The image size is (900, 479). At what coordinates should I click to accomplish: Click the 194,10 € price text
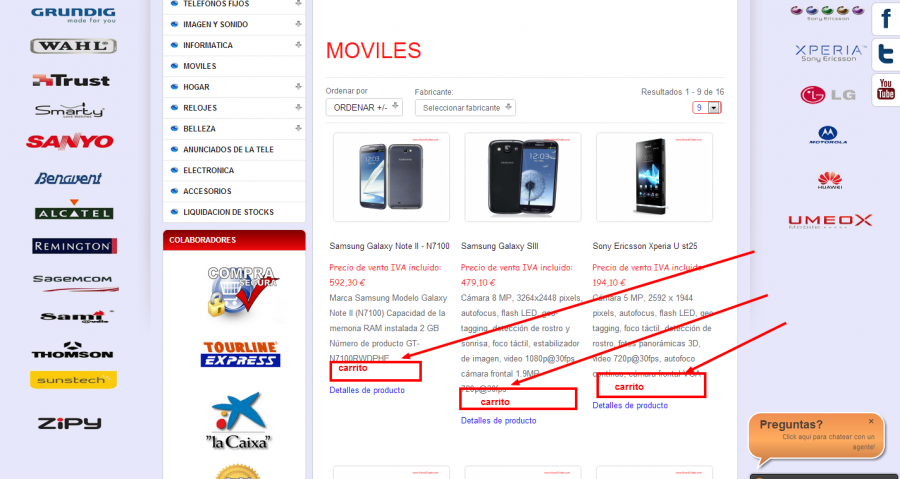pyautogui.click(x=610, y=283)
